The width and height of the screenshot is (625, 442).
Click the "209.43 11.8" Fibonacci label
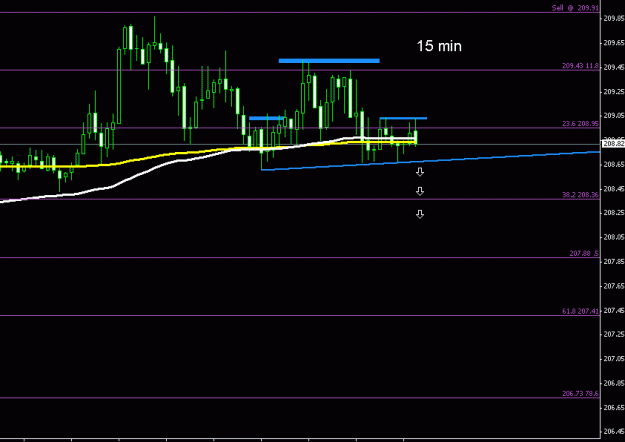click(580, 66)
